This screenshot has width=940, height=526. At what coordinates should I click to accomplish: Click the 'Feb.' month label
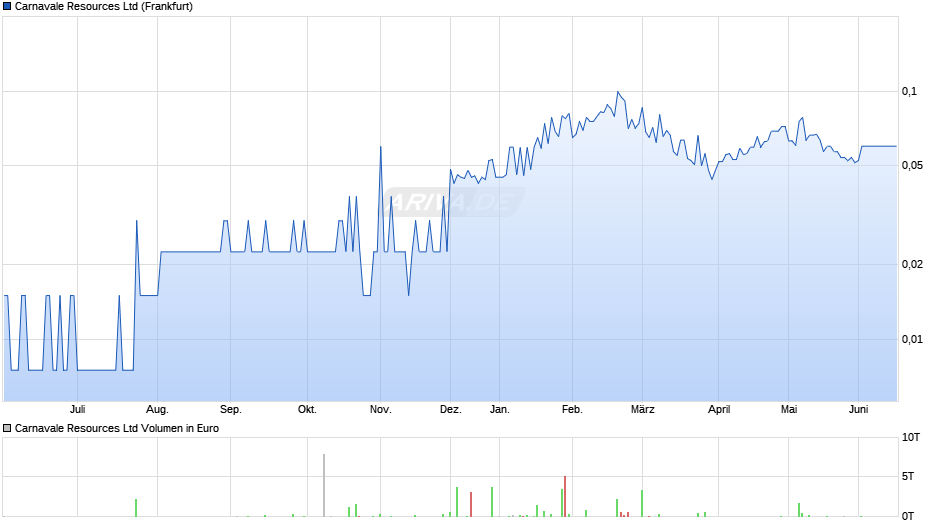click(x=573, y=410)
